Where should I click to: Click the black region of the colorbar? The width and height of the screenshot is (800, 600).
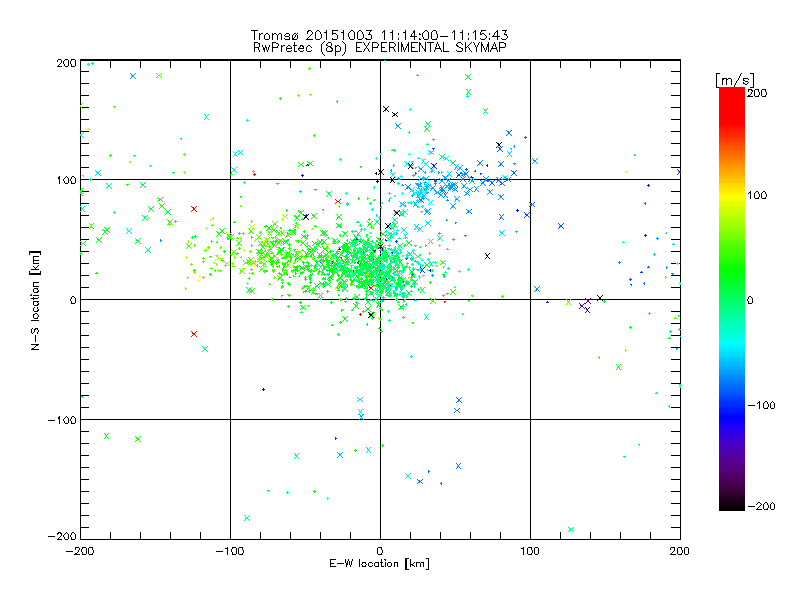tap(732, 503)
